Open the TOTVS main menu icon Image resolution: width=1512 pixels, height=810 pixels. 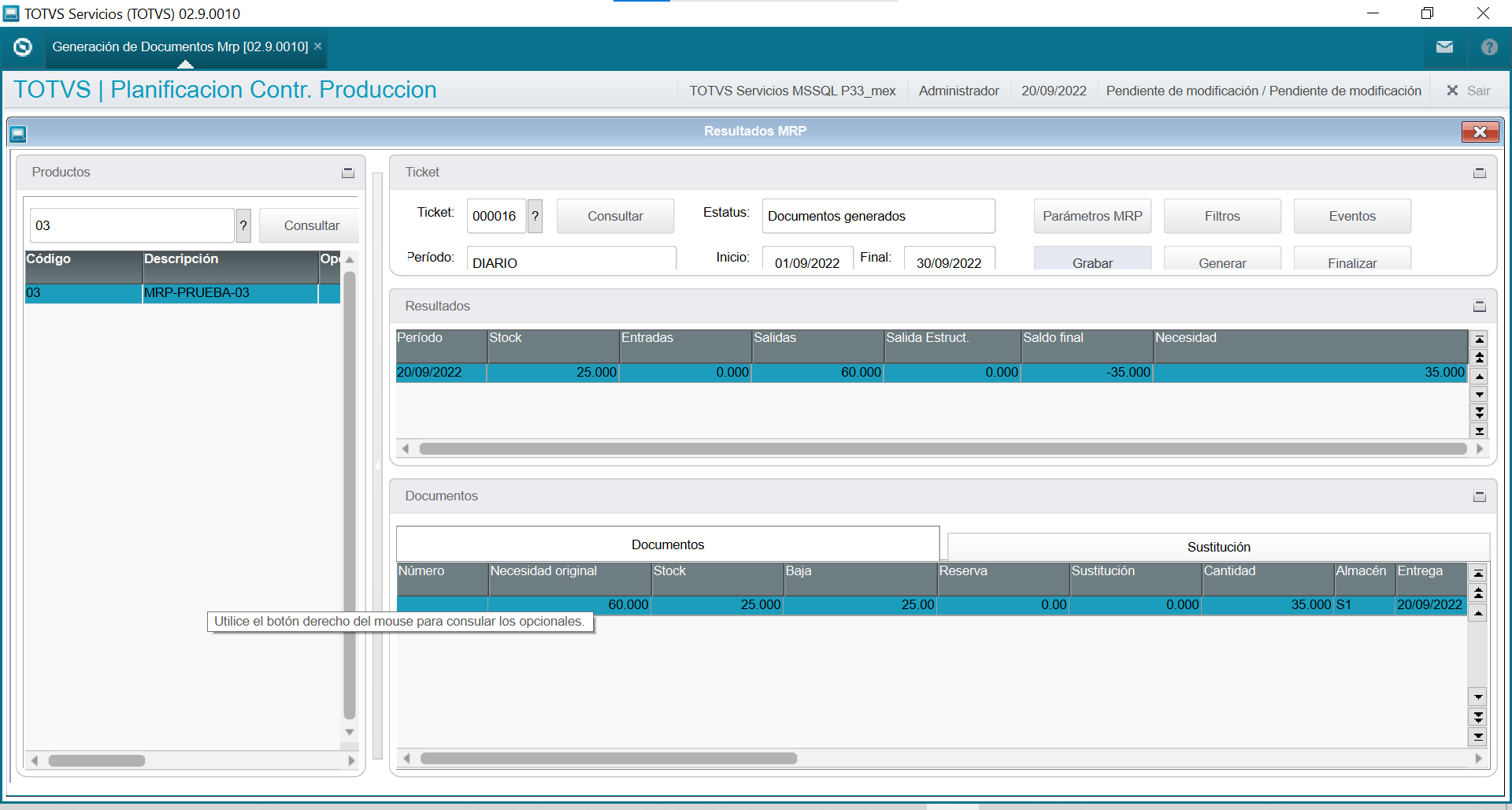point(23,47)
